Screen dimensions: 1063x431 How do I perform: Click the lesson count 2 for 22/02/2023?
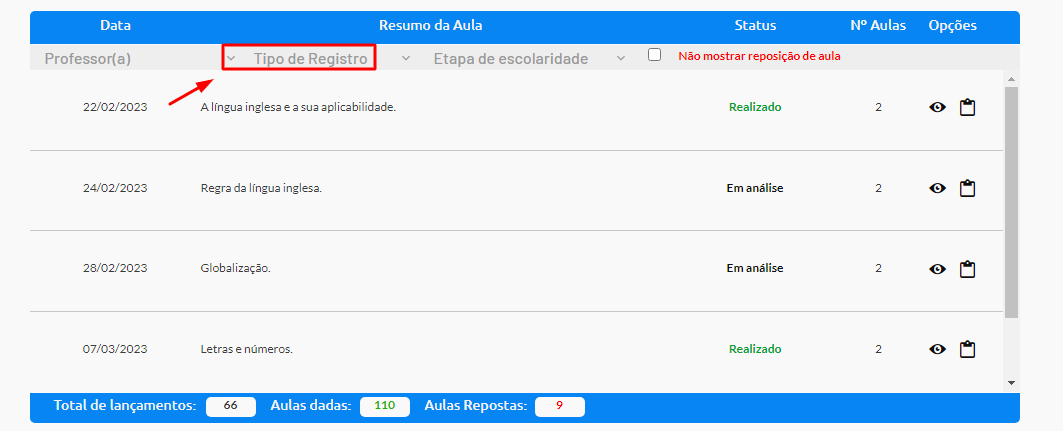pos(878,107)
